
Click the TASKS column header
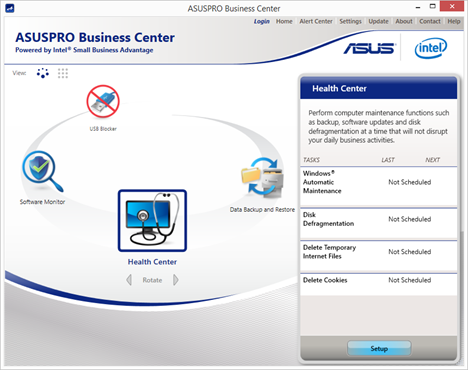(x=311, y=160)
